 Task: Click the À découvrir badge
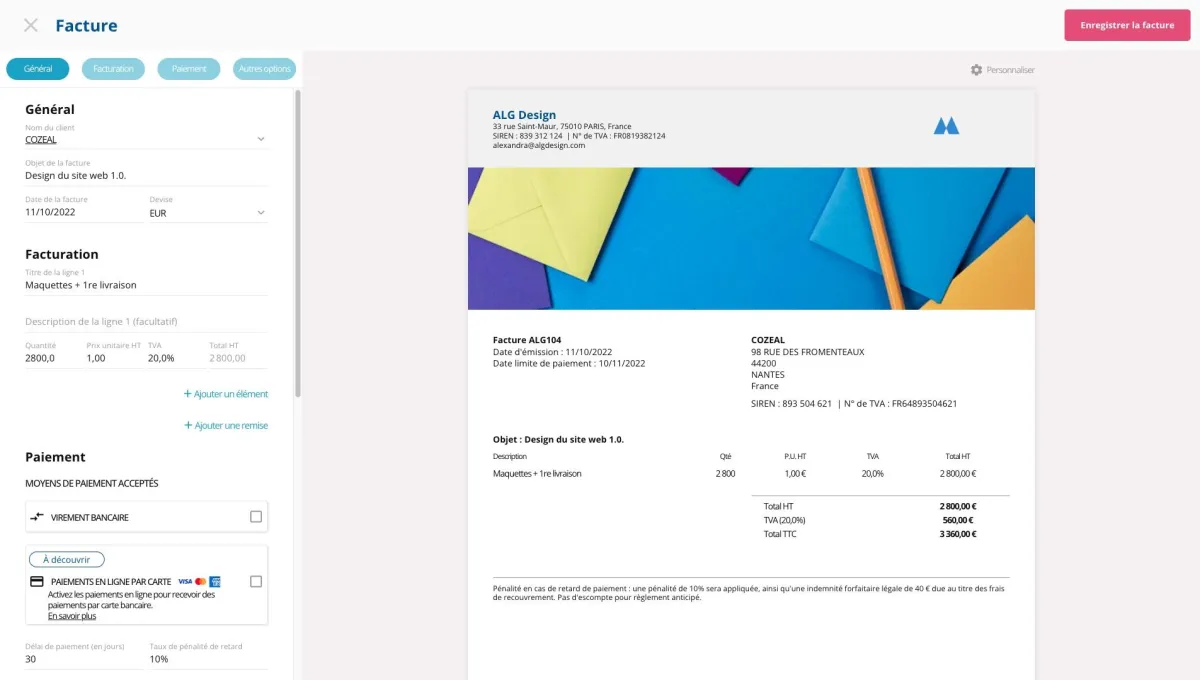[x=67, y=560]
